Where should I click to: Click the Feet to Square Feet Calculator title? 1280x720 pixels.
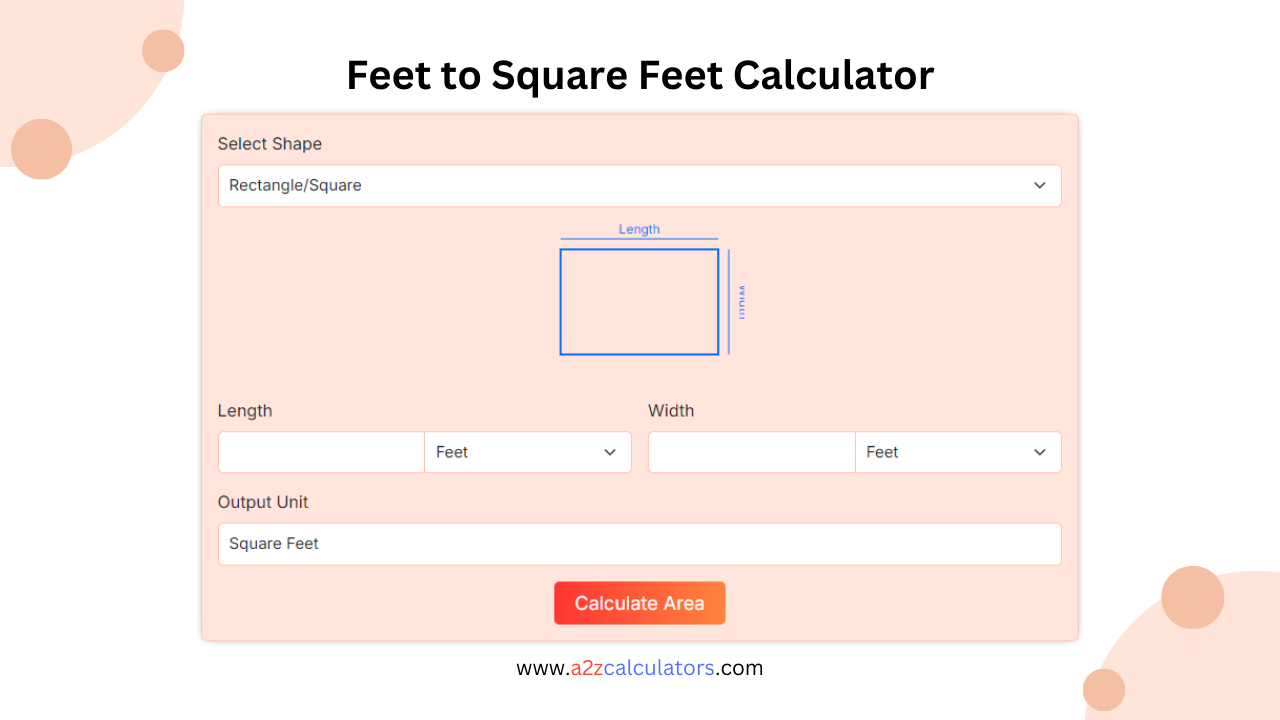[x=640, y=75]
